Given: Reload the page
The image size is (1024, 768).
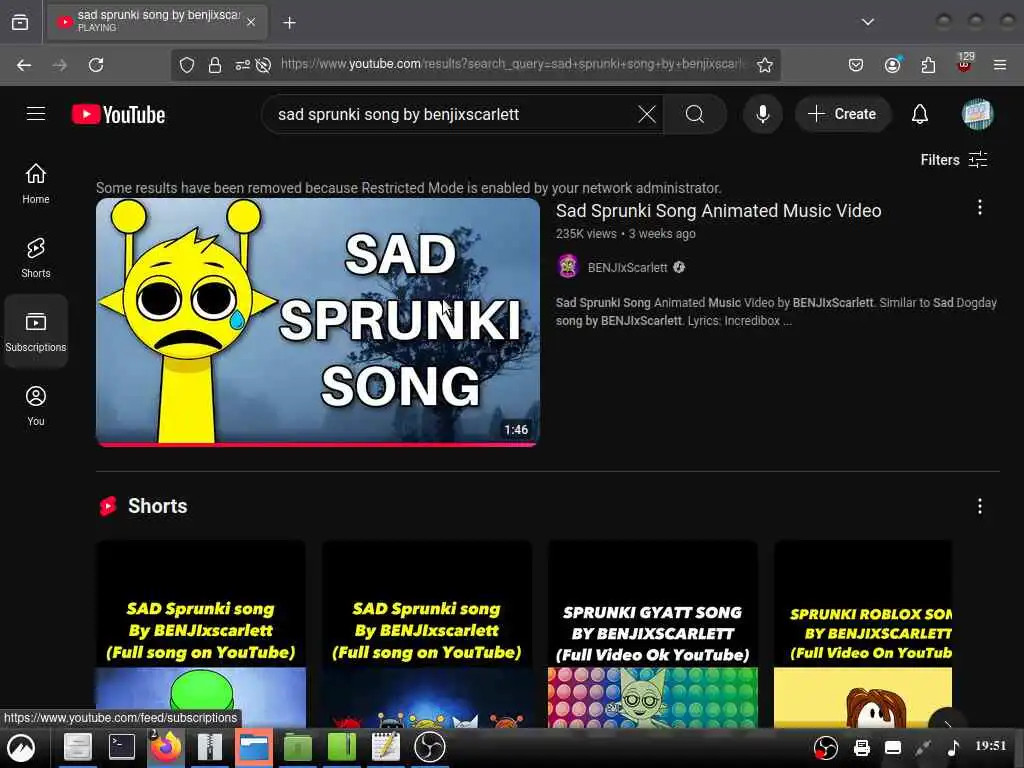Looking at the screenshot, I should pyautogui.click(x=96, y=65).
